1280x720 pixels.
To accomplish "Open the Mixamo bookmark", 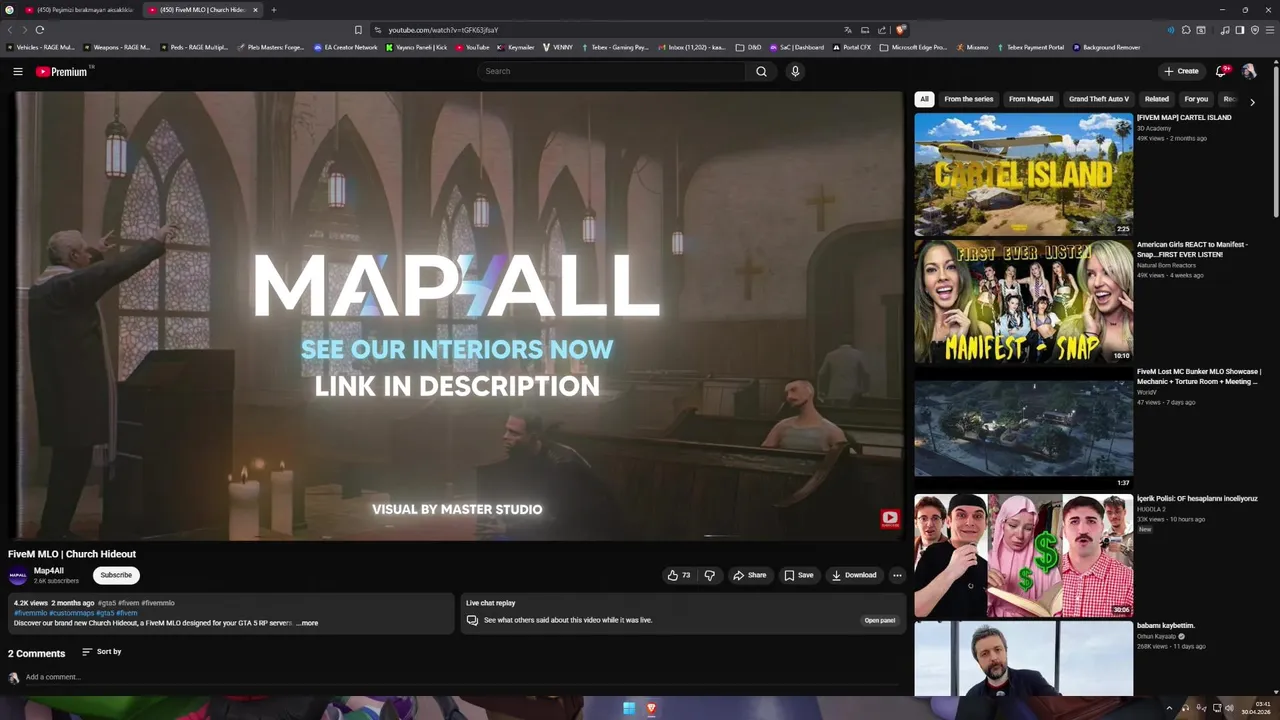I will click(x=972, y=47).
